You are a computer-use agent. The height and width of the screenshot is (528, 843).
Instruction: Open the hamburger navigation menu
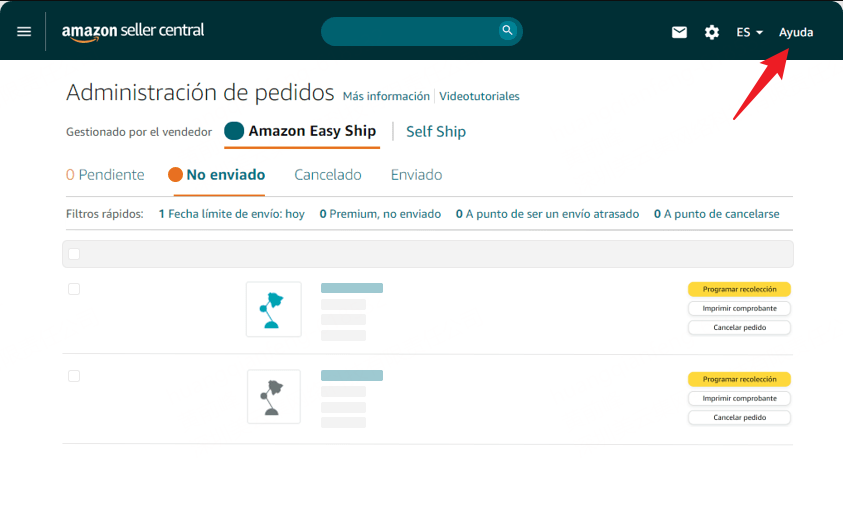(x=24, y=32)
